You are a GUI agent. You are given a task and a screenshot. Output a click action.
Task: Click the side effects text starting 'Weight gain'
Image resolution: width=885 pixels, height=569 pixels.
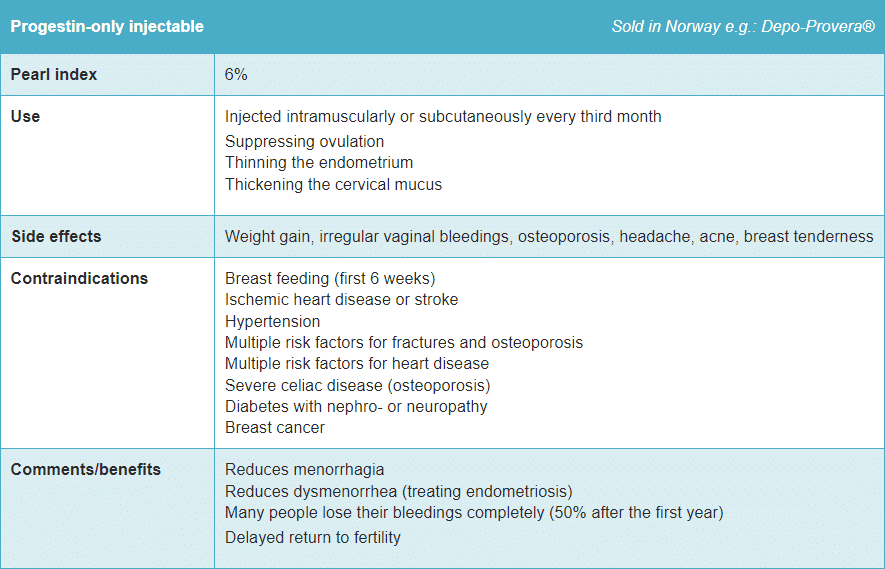click(549, 237)
